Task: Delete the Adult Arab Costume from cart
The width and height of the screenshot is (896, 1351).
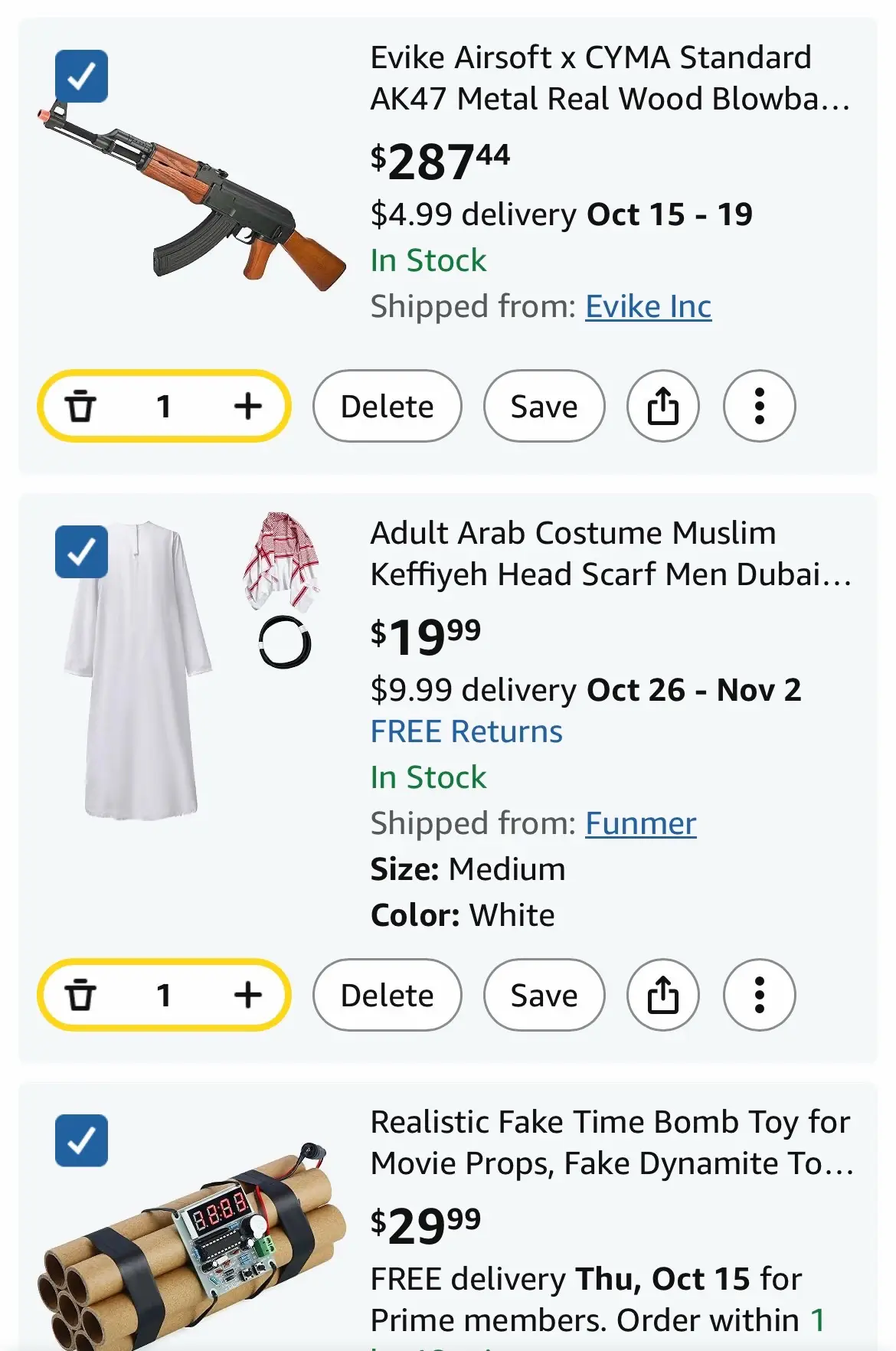Action: pyautogui.click(x=388, y=996)
